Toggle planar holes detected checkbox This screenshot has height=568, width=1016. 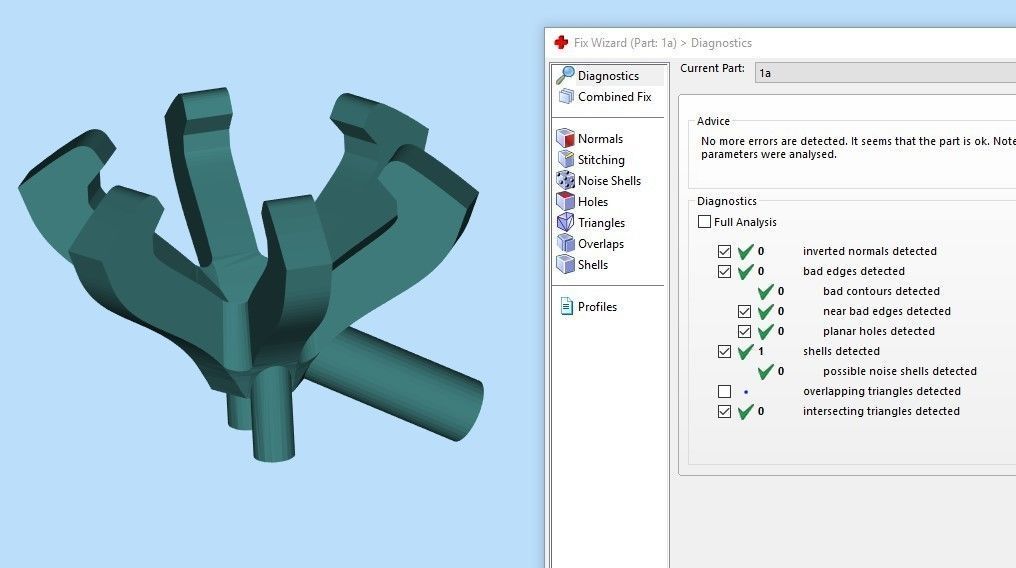point(745,332)
